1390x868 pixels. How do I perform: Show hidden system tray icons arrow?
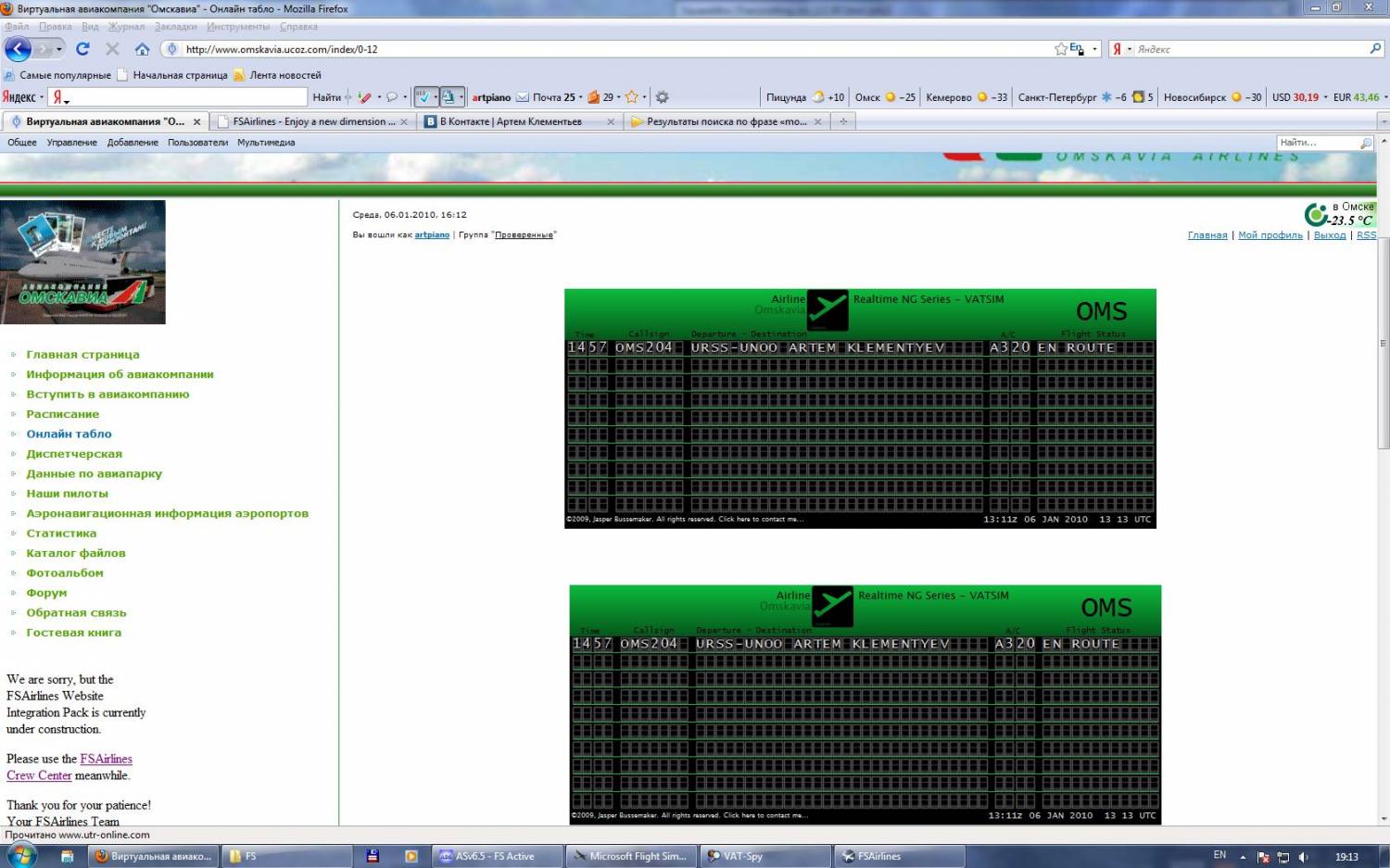[1243, 857]
